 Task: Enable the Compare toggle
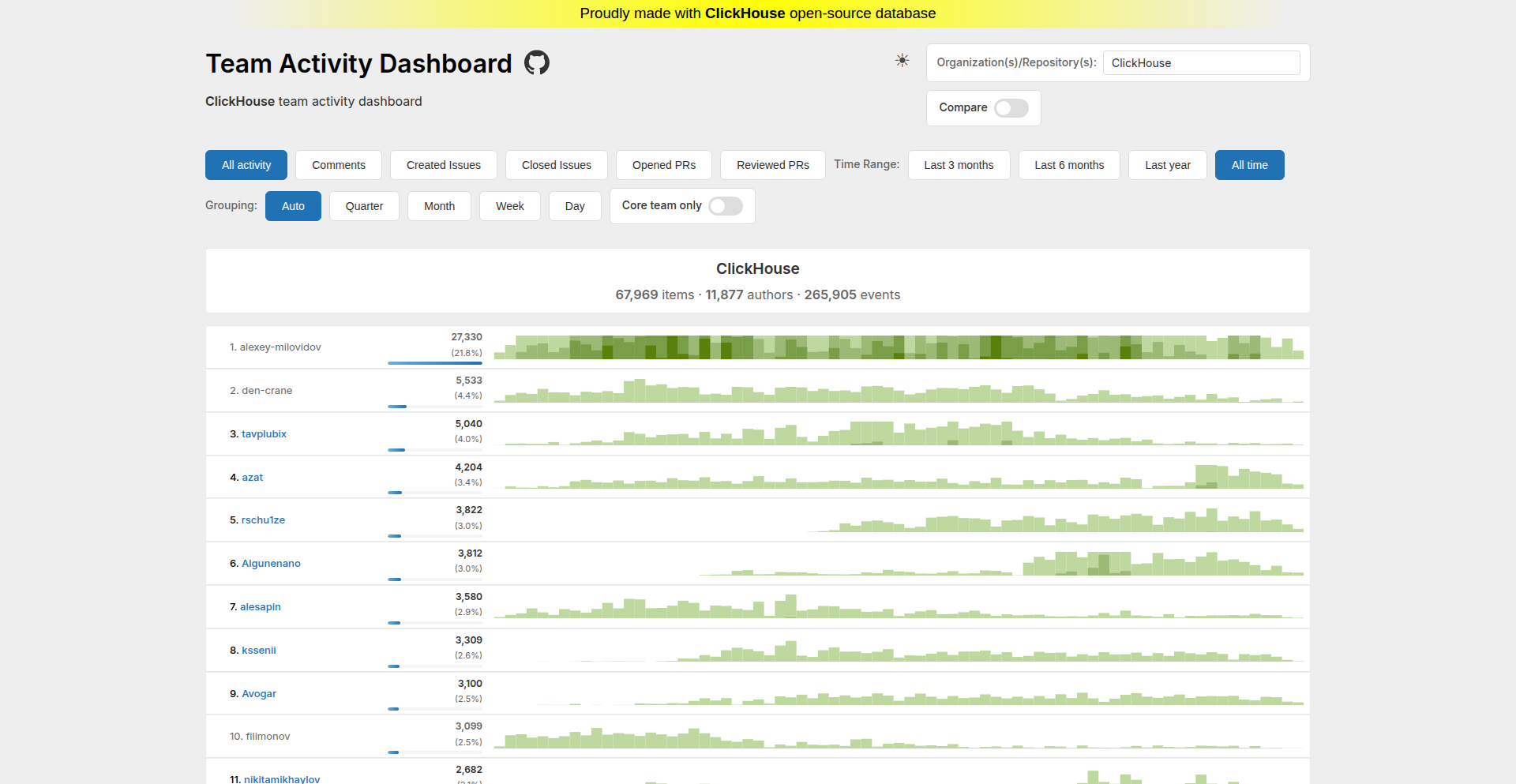click(x=1011, y=108)
